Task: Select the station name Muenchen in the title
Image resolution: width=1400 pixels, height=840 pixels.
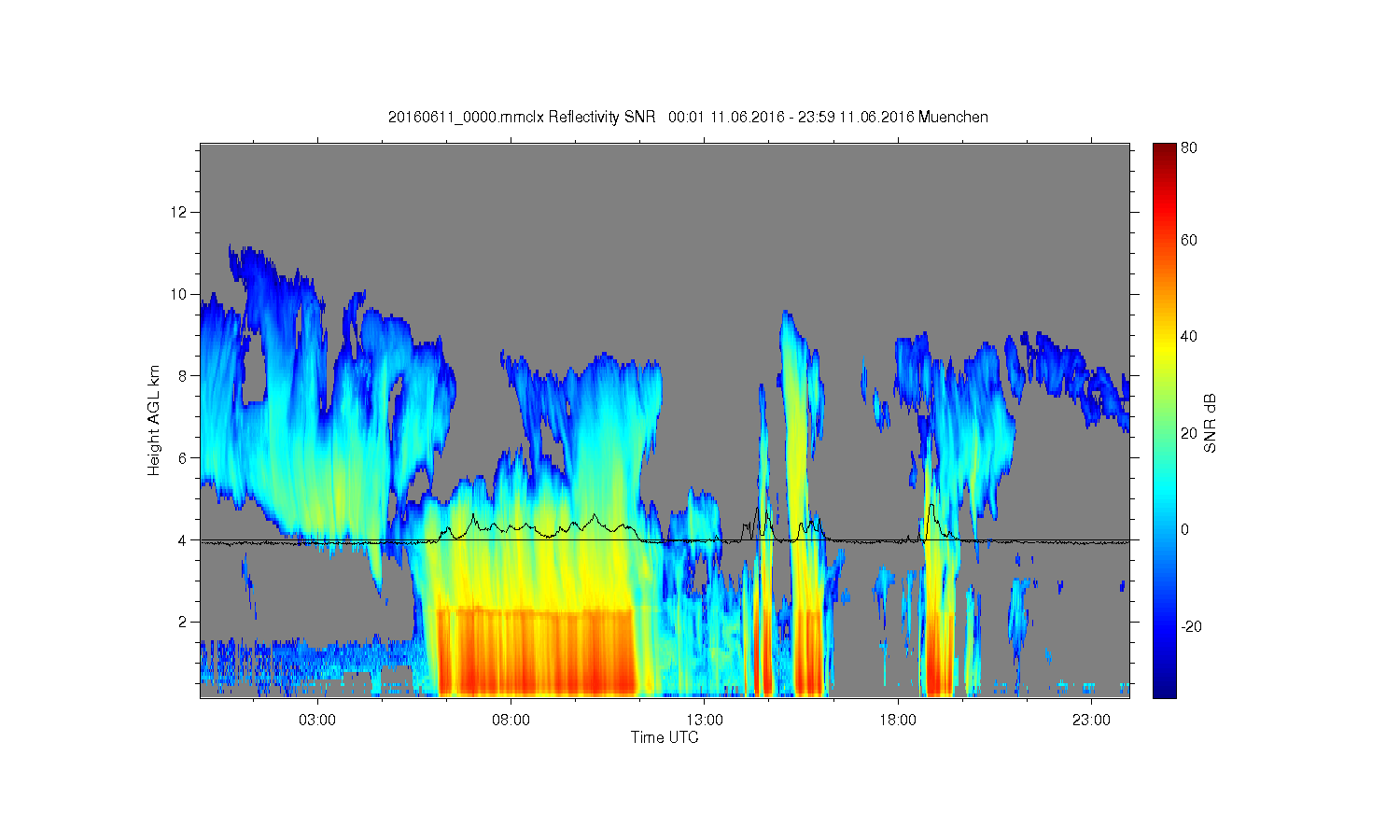Action: pyautogui.click(x=953, y=117)
